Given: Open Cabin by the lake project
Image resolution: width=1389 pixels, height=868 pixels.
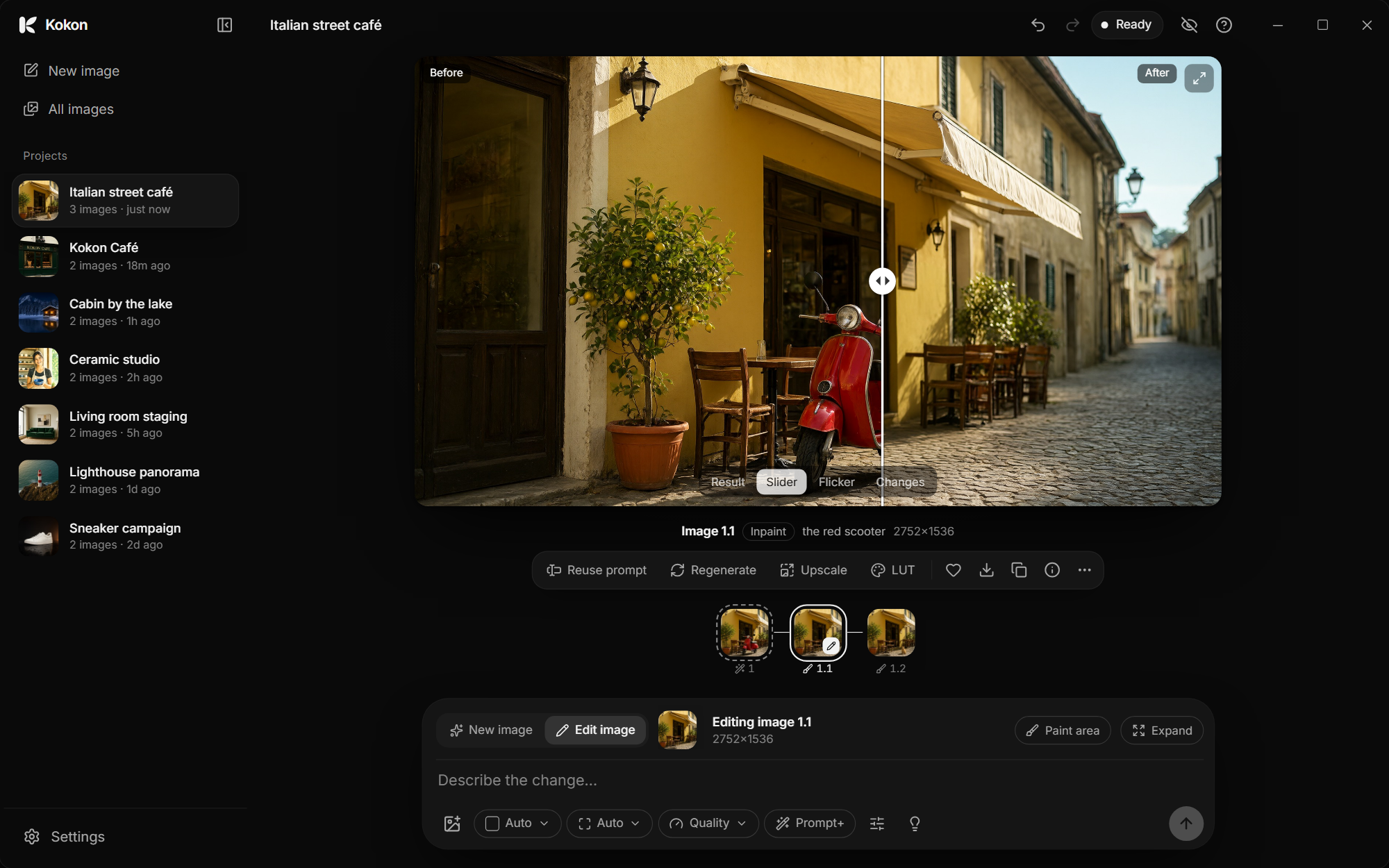Looking at the screenshot, I should (125, 312).
